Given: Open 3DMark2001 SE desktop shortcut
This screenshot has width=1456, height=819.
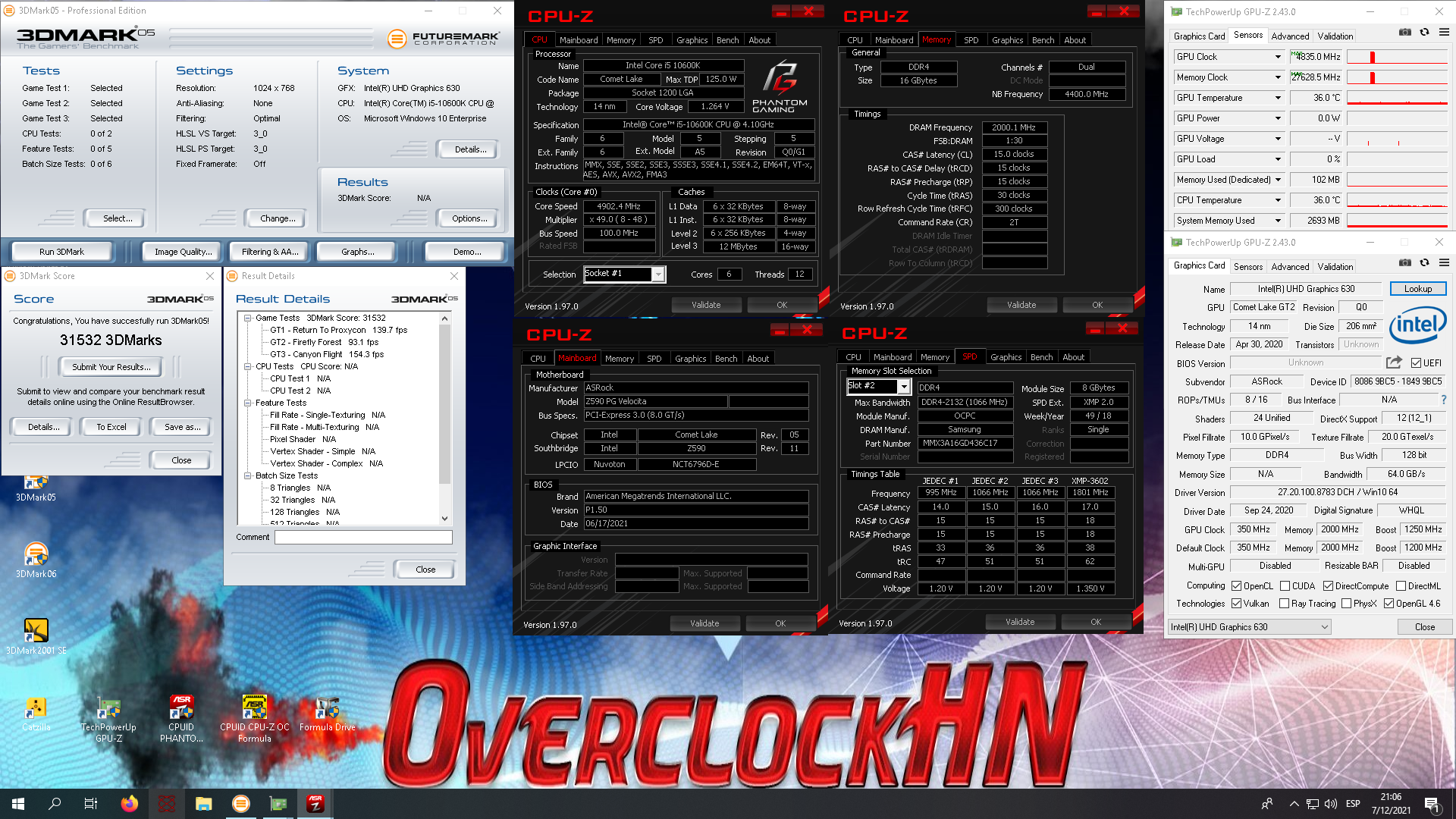Looking at the screenshot, I should tap(36, 637).
